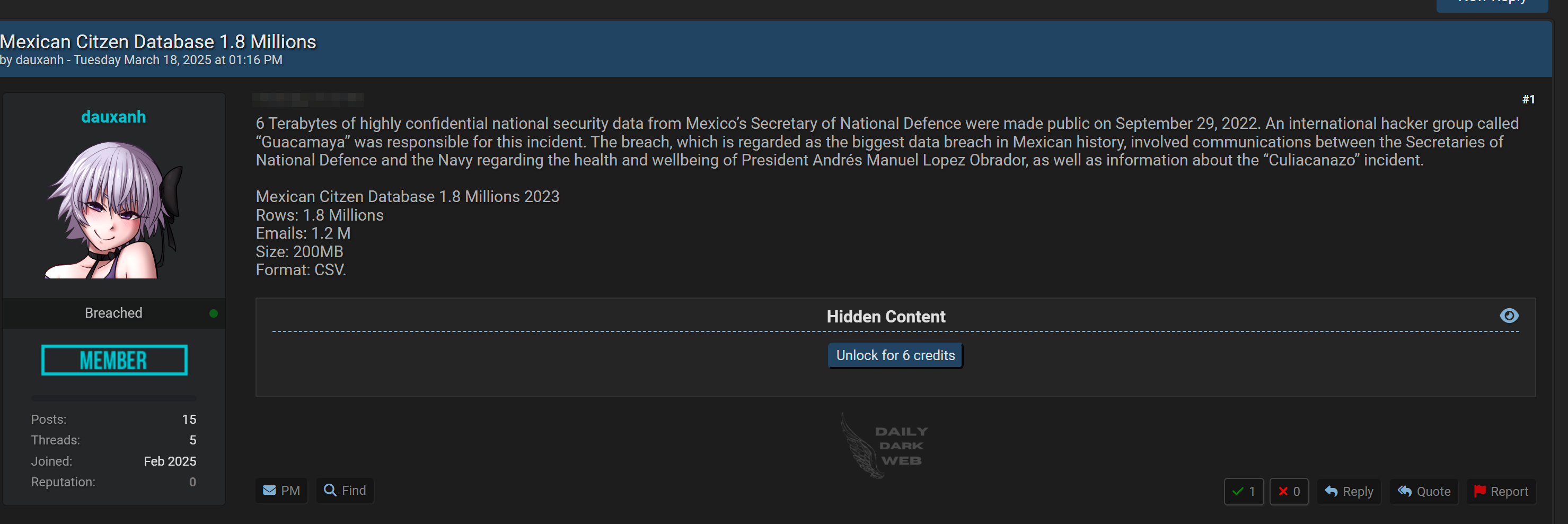Report this post with flag button
The height and width of the screenshot is (524, 1568).
pyautogui.click(x=1501, y=491)
